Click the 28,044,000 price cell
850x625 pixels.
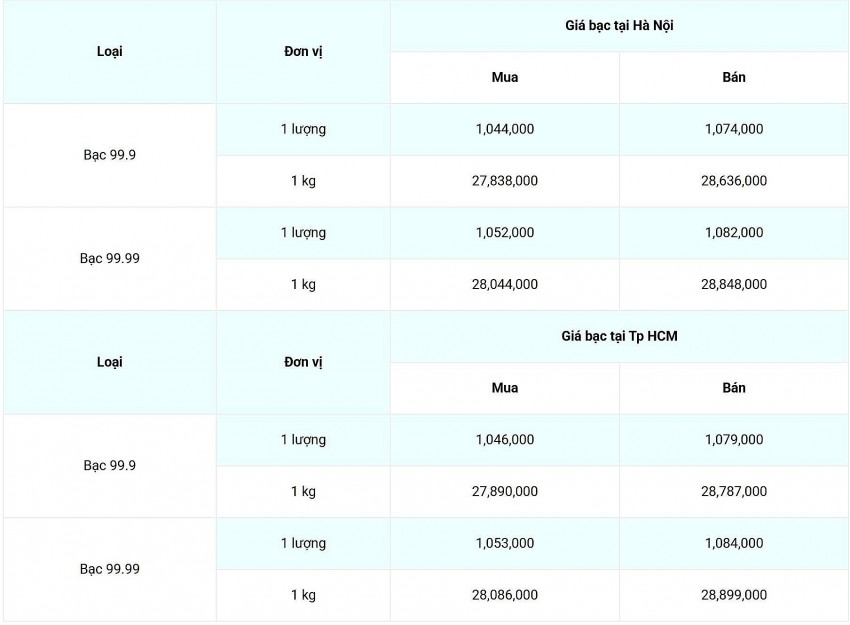point(505,285)
